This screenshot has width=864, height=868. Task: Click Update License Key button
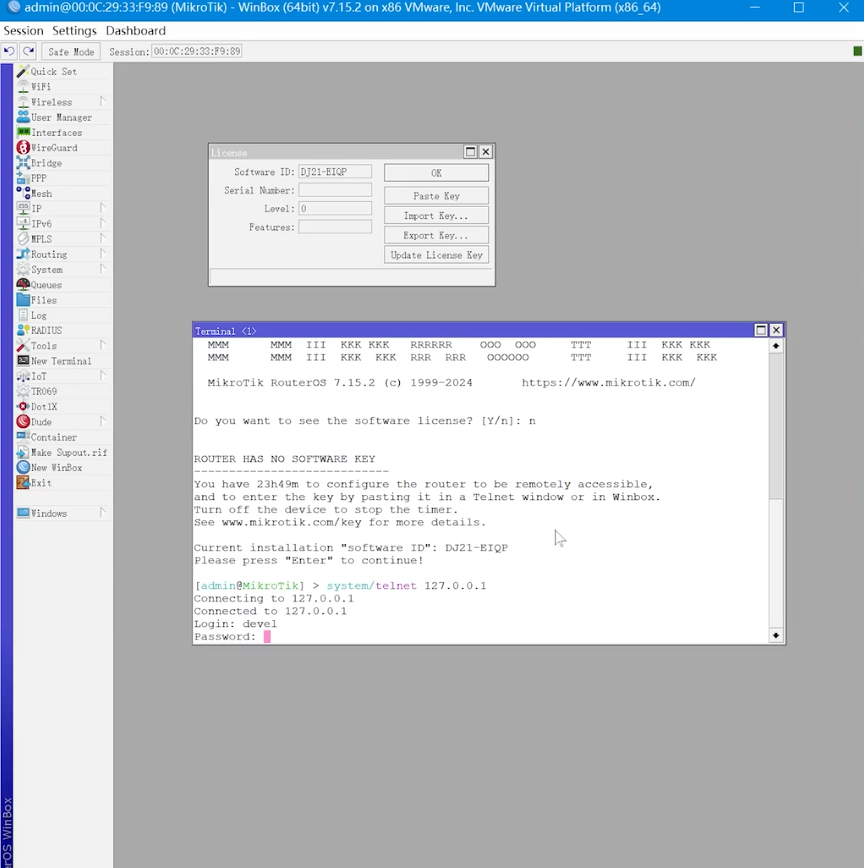point(436,255)
